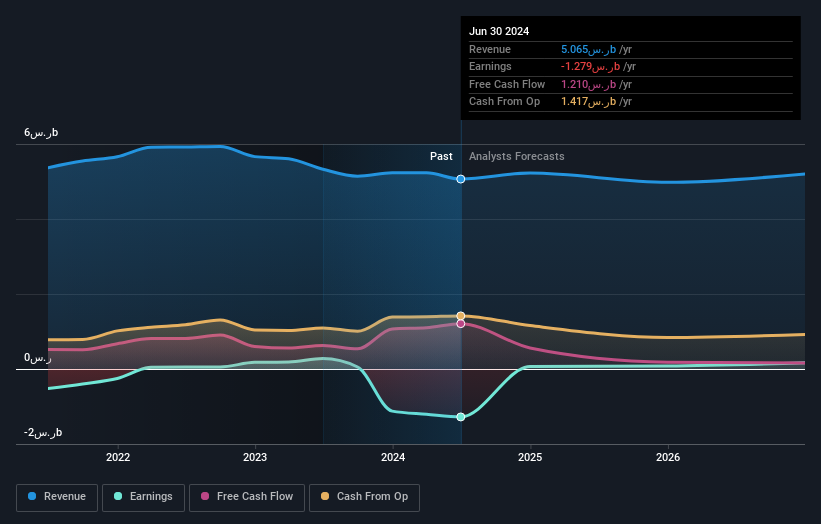Viewport: 821px width, 524px height.
Task: Click the orange Cash From Op data point
Action: tap(461, 316)
